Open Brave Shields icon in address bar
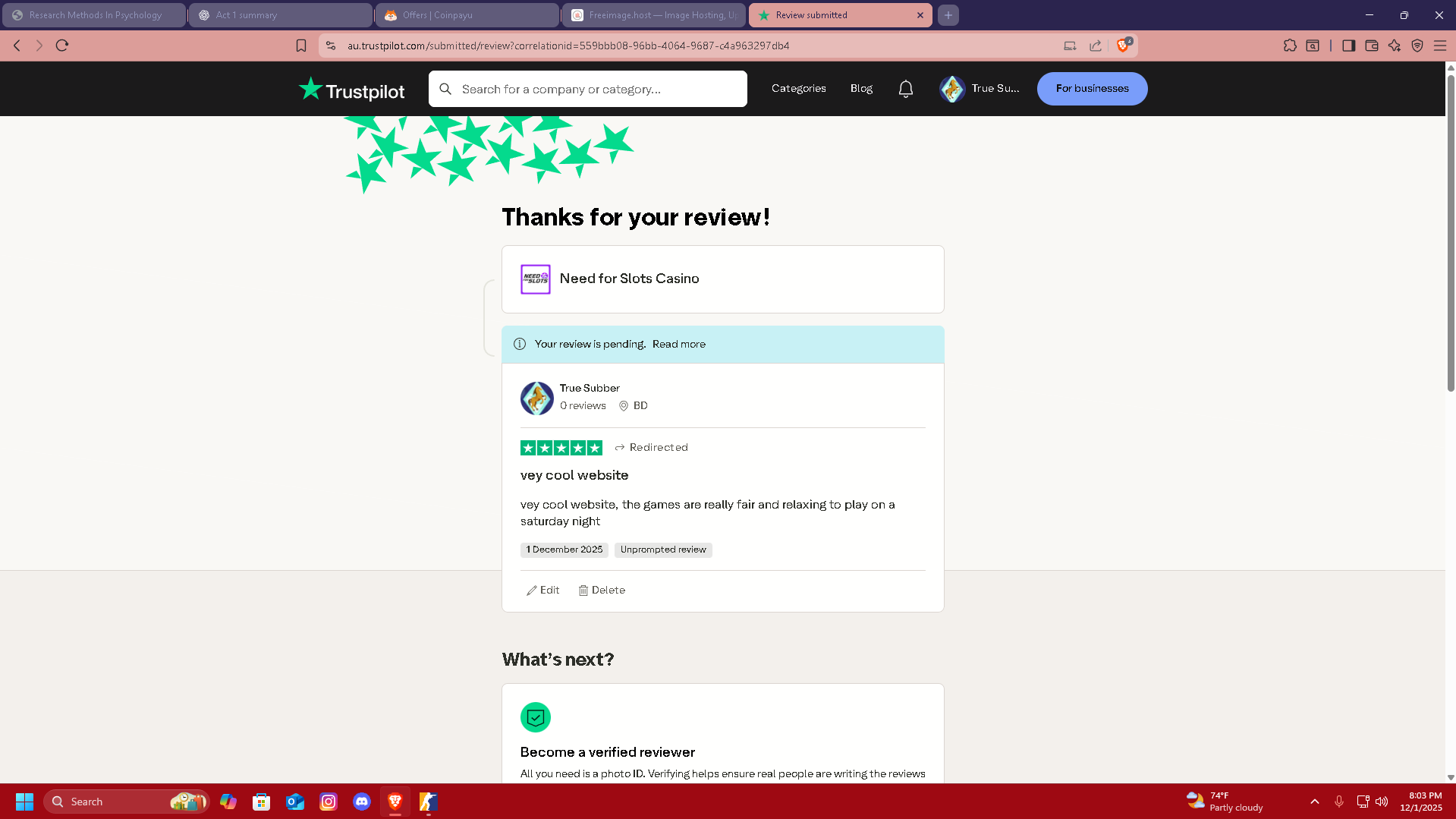 pyautogui.click(x=1124, y=45)
